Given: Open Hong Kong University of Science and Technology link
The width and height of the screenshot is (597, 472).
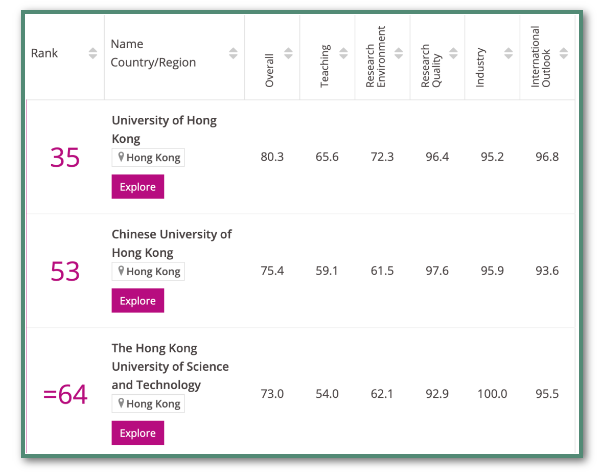Looking at the screenshot, I should pos(170,367).
